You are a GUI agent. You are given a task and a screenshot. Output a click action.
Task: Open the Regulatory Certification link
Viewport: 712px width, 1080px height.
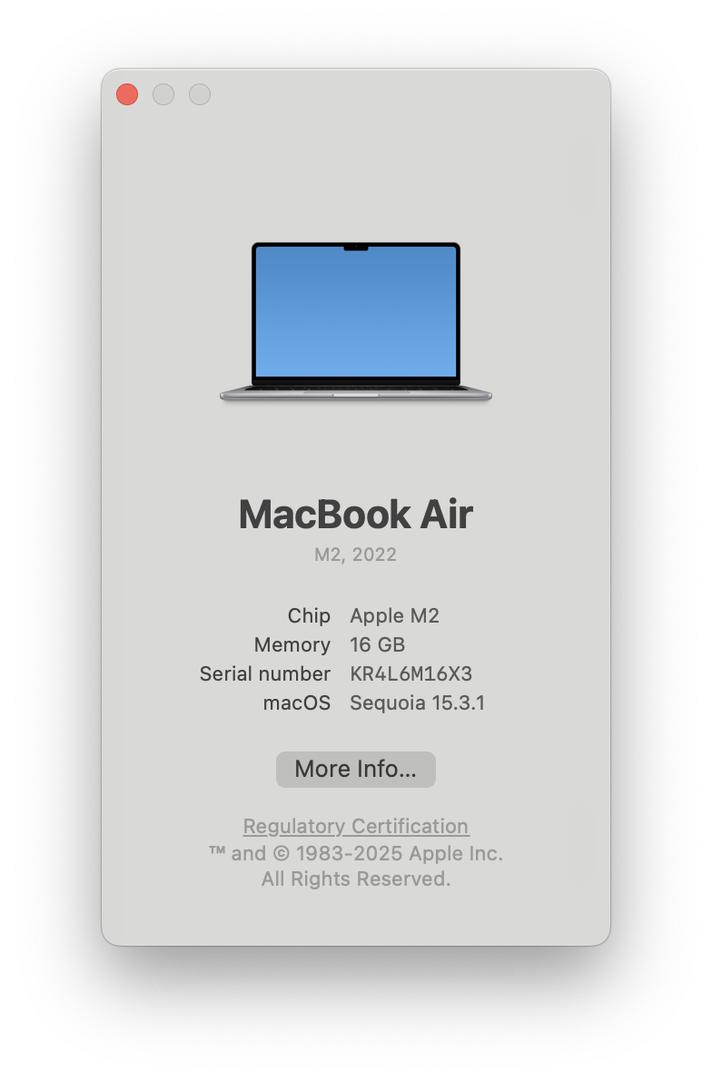coord(355,826)
